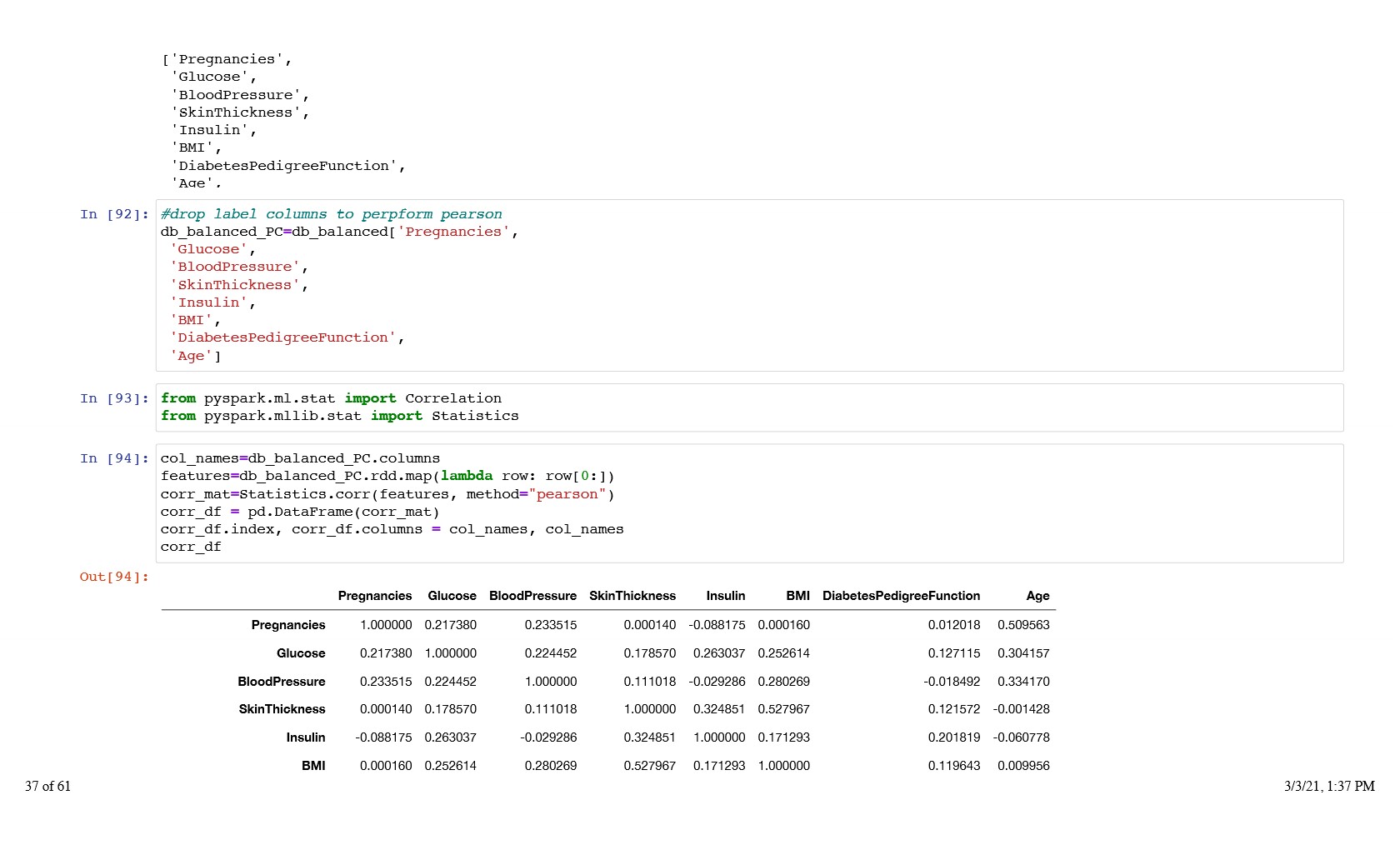
Task: Click the Pregnancies column header
Action: tap(374, 596)
